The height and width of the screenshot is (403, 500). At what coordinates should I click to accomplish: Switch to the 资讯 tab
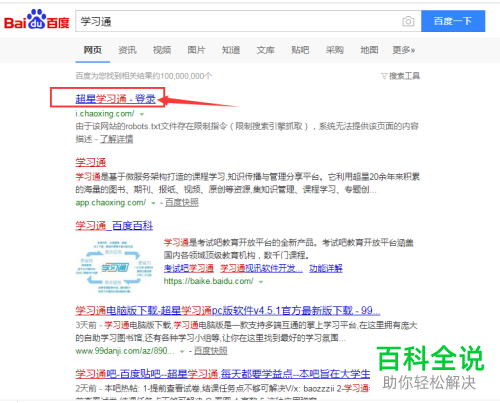click(x=127, y=50)
